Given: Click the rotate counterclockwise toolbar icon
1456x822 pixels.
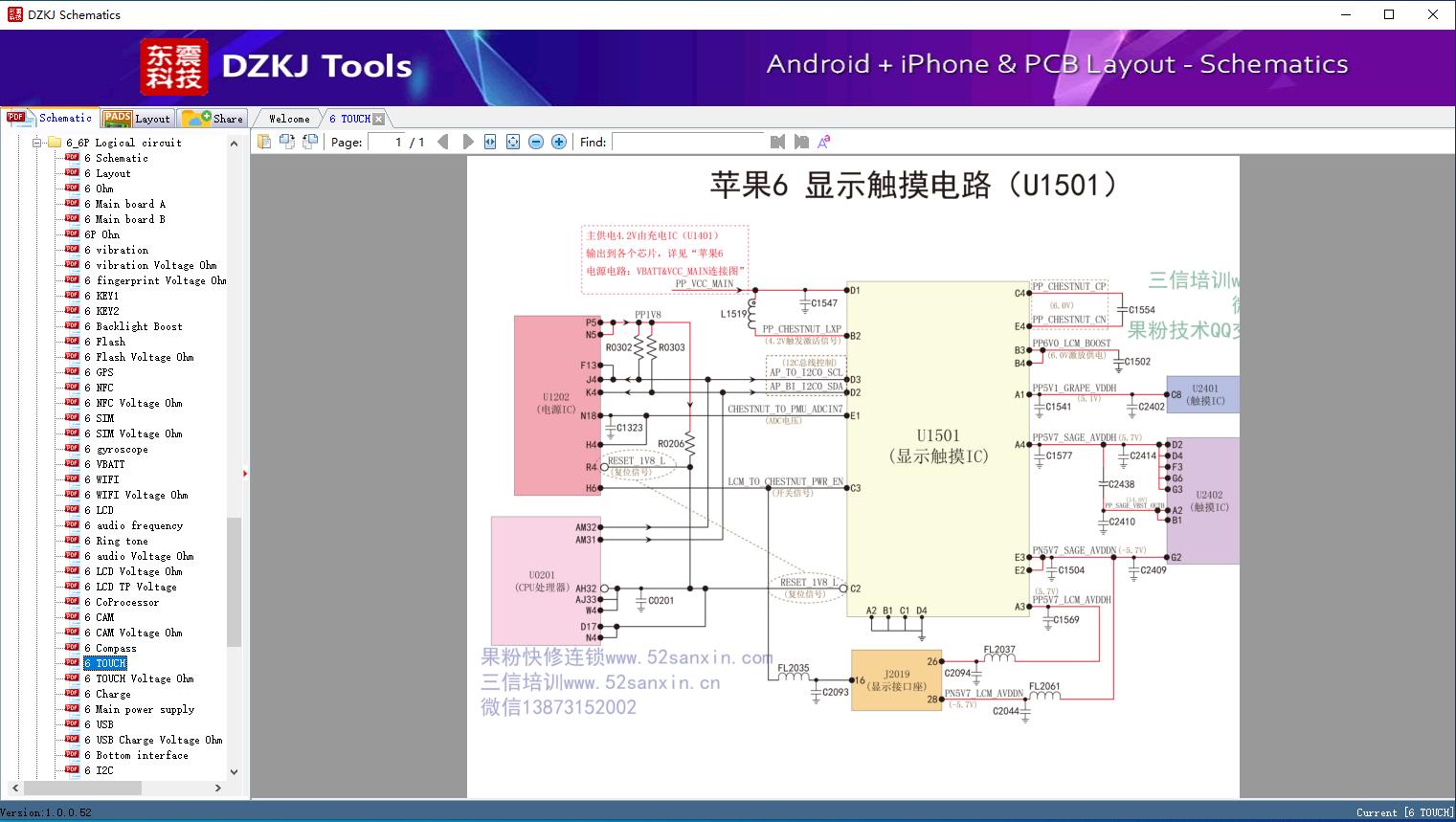Looking at the screenshot, I should tap(286, 142).
